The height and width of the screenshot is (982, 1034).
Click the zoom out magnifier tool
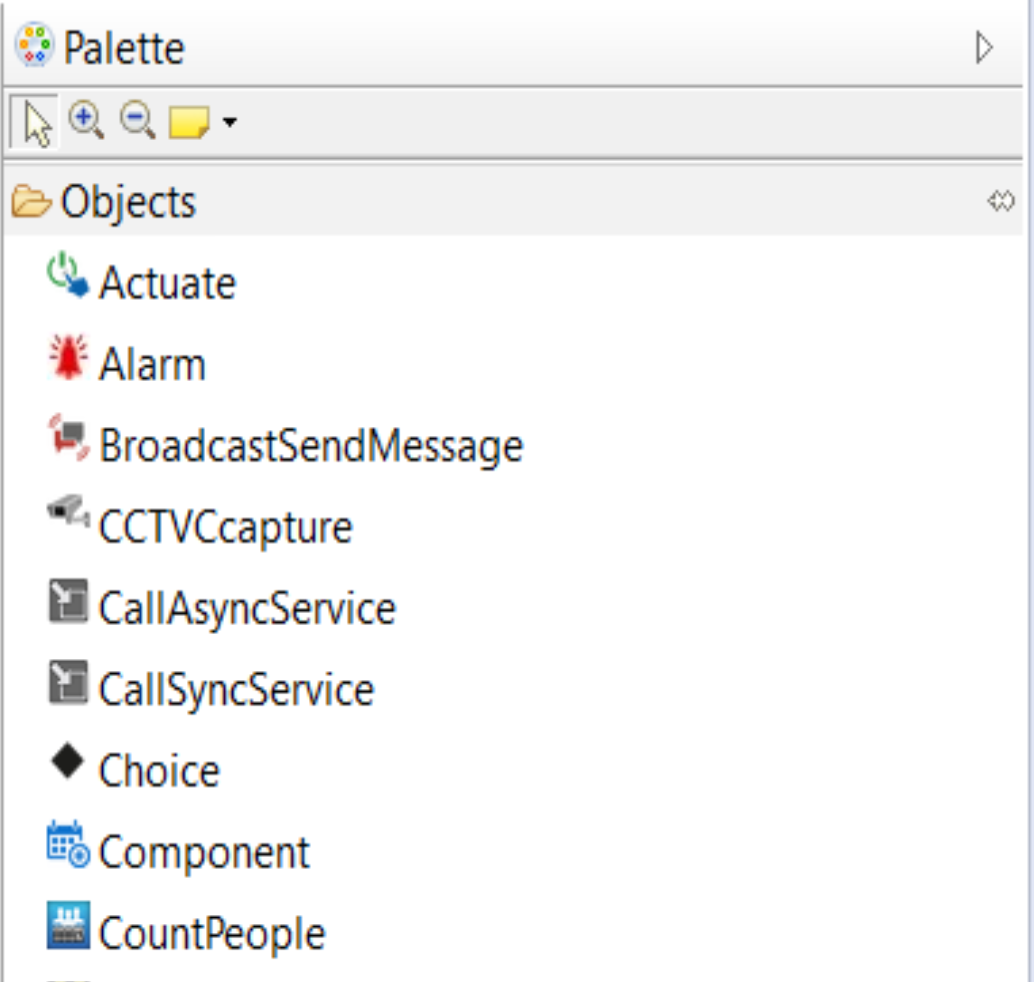coord(138,122)
